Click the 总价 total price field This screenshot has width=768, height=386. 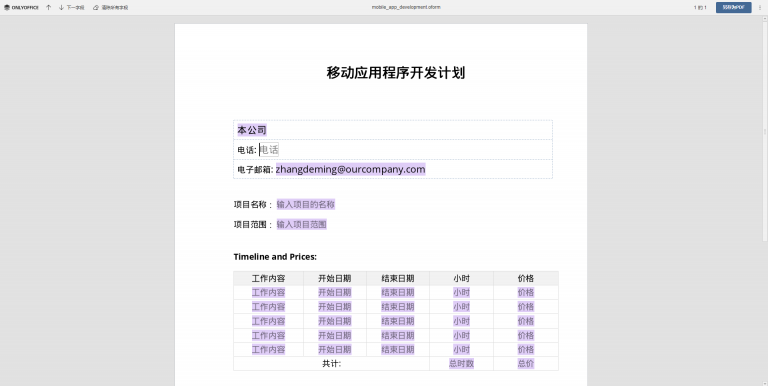526,363
